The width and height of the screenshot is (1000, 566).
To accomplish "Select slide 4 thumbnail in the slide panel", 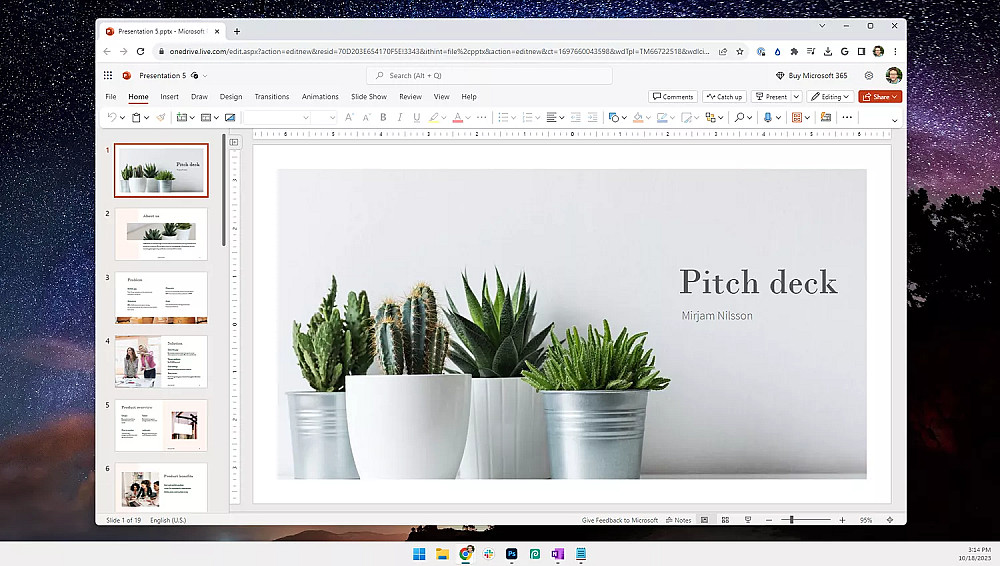I will pos(161,361).
